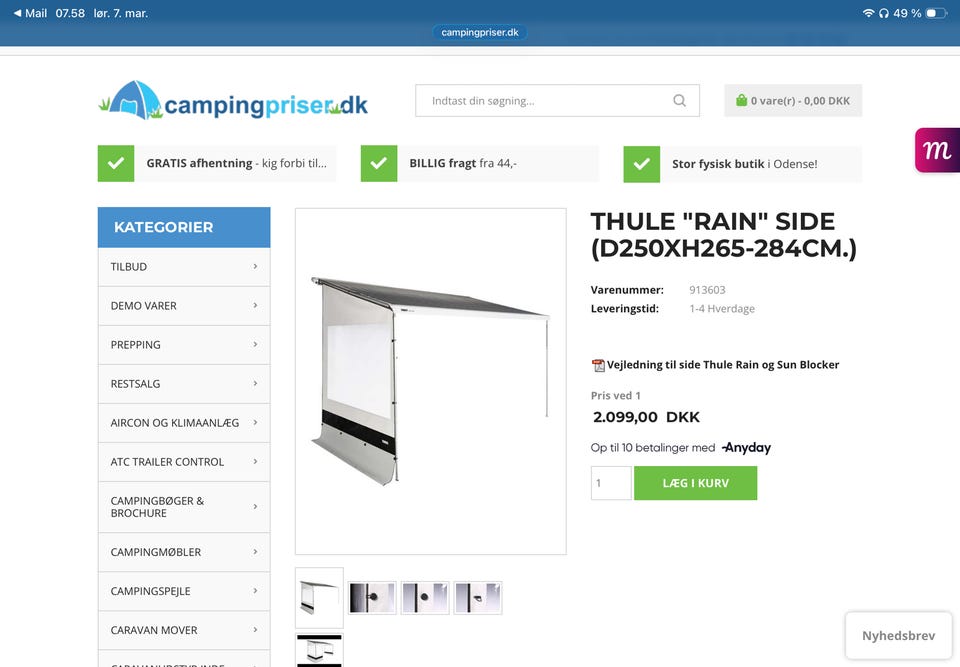This screenshot has height=667, width=960.
Task: Click the green checkmark beside BILLIG fragt
Action: point(379,164)
